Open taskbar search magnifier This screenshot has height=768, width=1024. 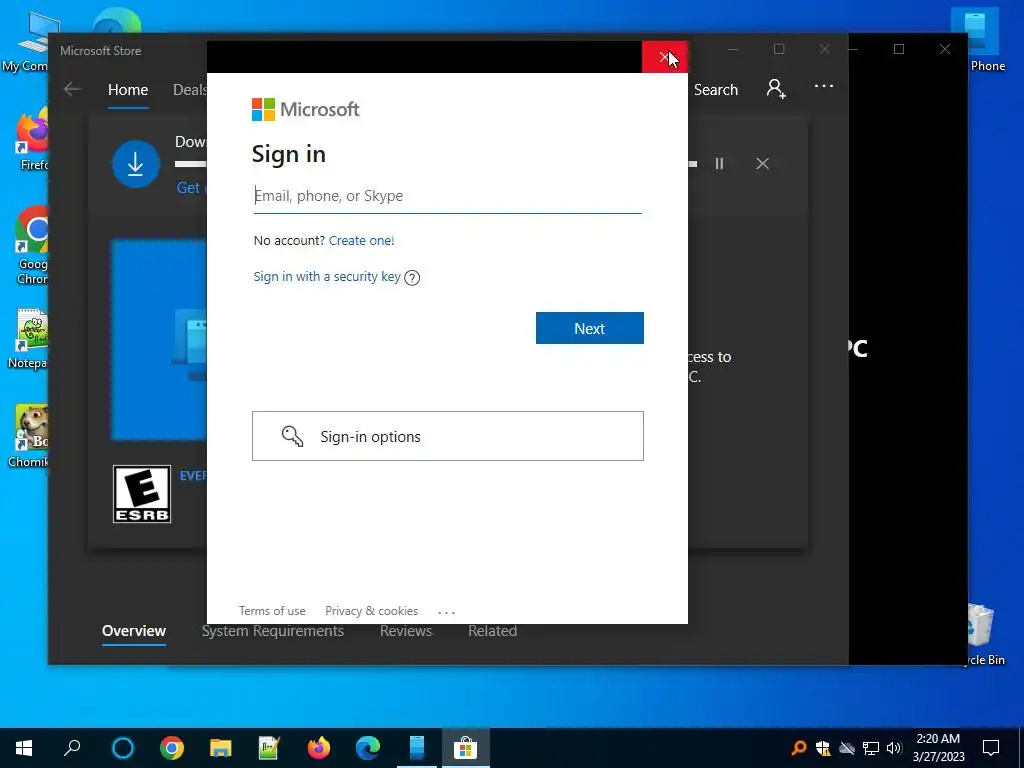(72, 748)
